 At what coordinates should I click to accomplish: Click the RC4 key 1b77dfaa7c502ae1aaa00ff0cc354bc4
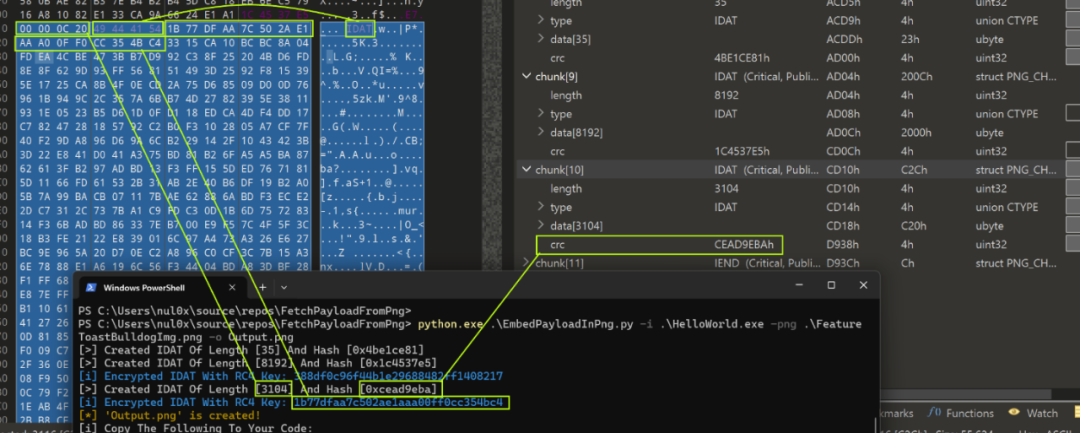coord(400,402)
